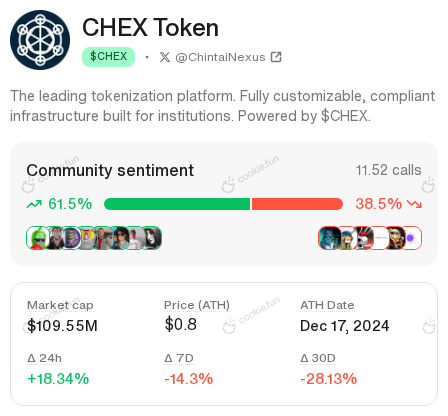This screenshot has width=448, height=416.
Task: Click the red portion of sentiment bar
Action: 297,204
